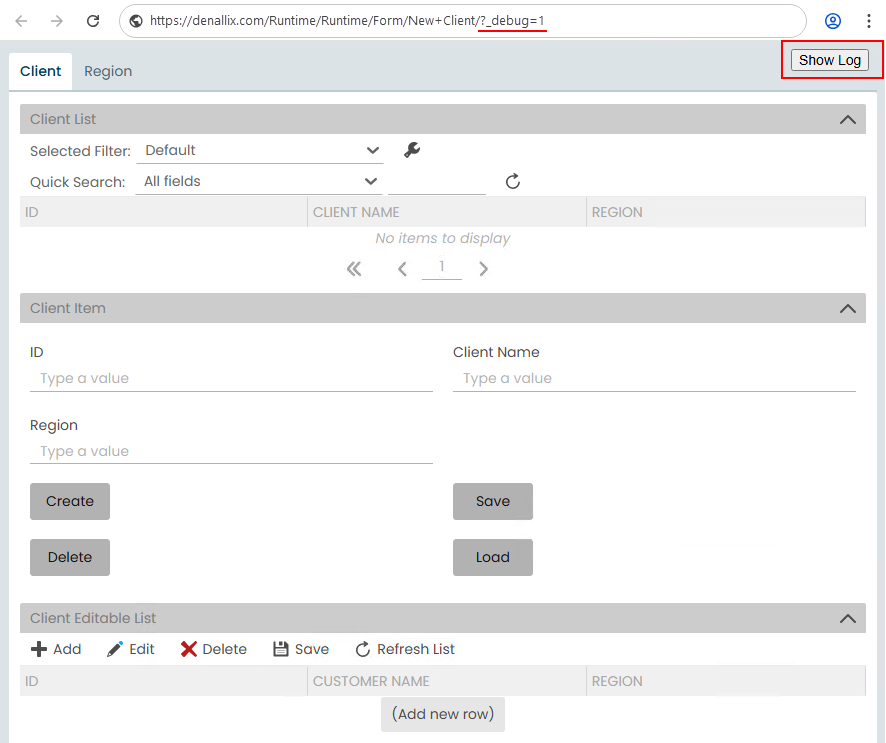This screenshot has height=743, width=886.
Task: Switch to the Client tab
Action: coord(41,71)
